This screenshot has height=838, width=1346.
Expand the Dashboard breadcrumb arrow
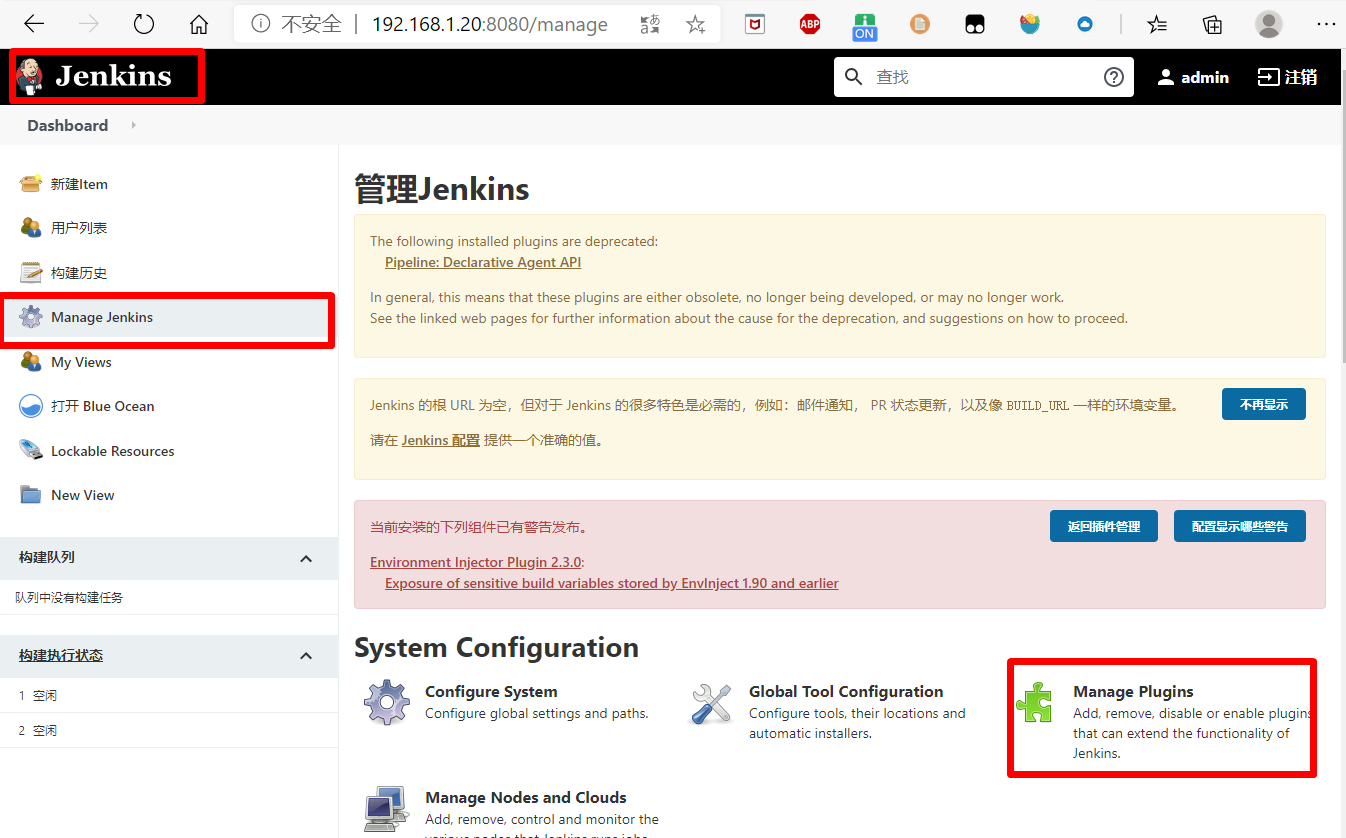click(x=133, y=125)
